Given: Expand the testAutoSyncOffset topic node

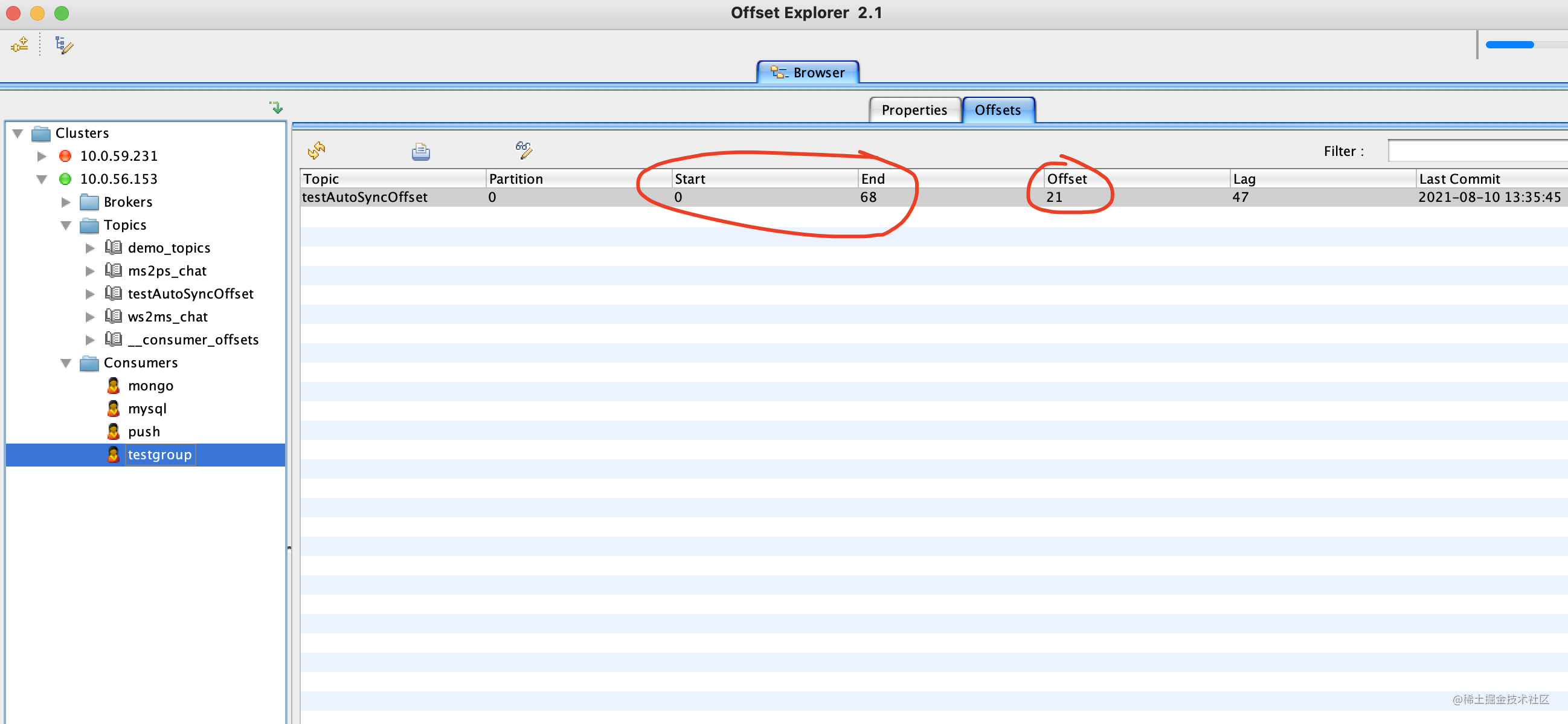Looking at the screenshot, I should [x=90, y=294].
